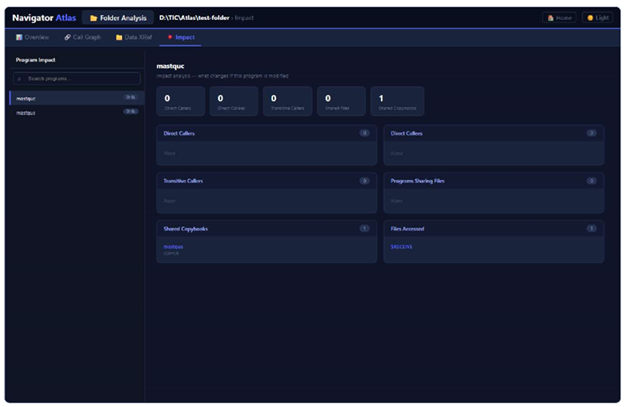The image size is (628, 407).
Task: Click the folder icon in Folder Analysis
Action: 94,18
